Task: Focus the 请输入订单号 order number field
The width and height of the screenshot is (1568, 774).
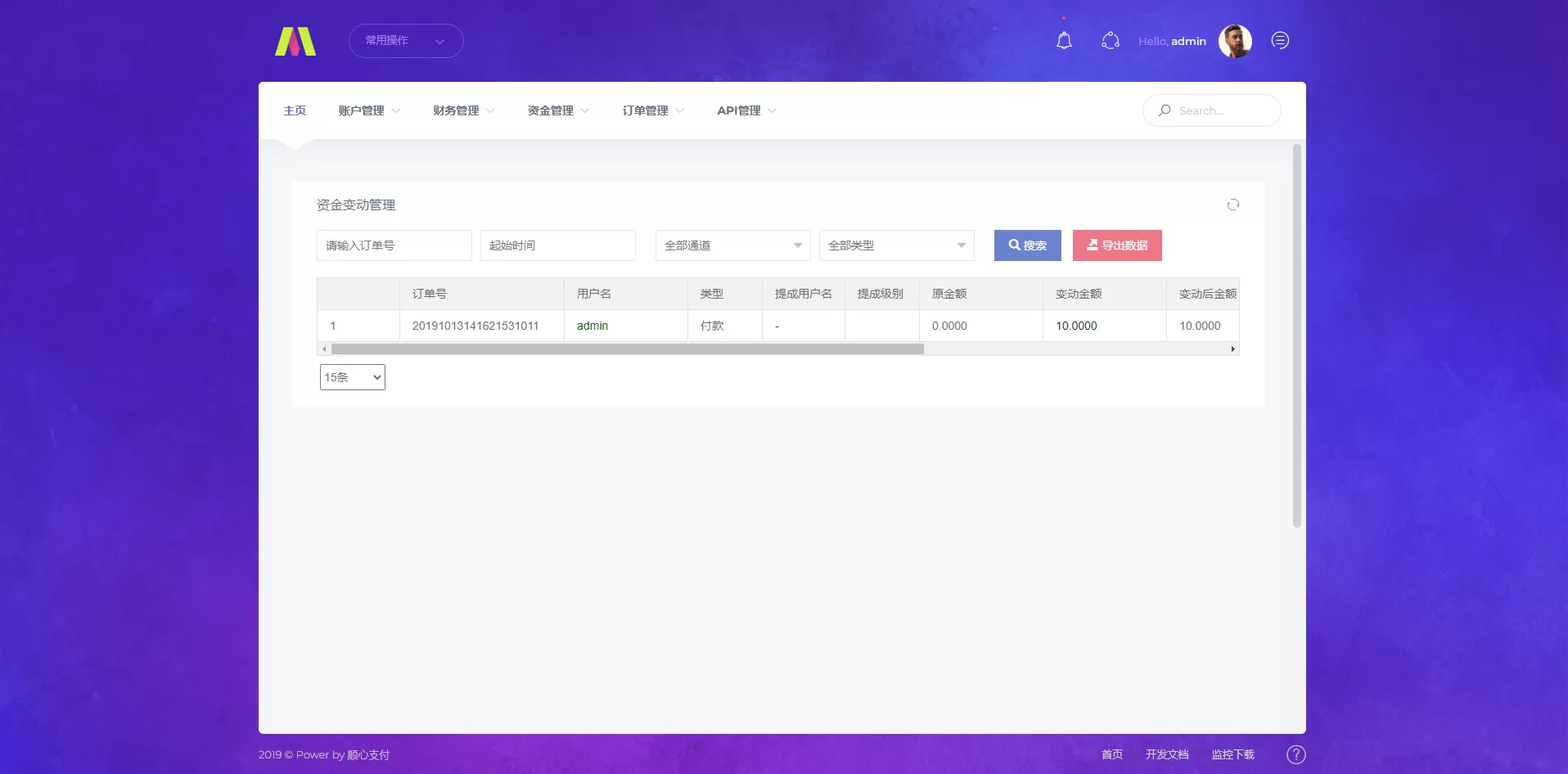Action: [x=394, y=245]
